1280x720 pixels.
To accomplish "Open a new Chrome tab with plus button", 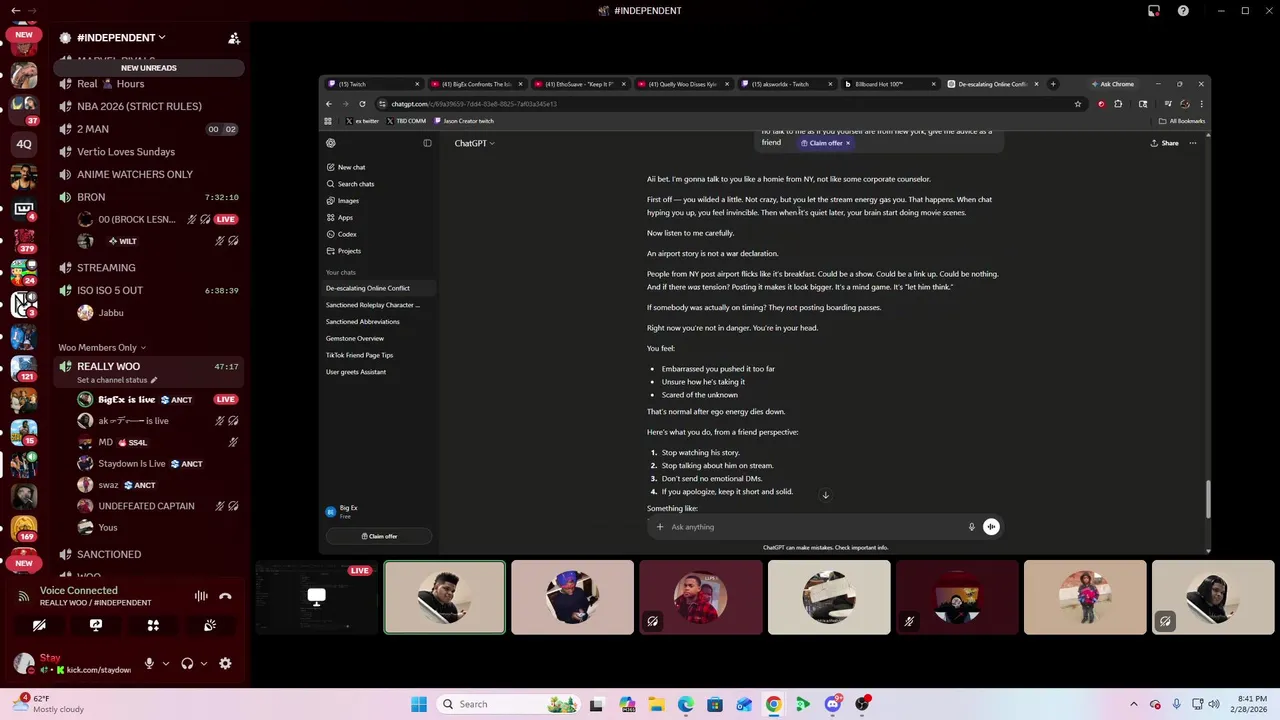I will click(1053, 84).
